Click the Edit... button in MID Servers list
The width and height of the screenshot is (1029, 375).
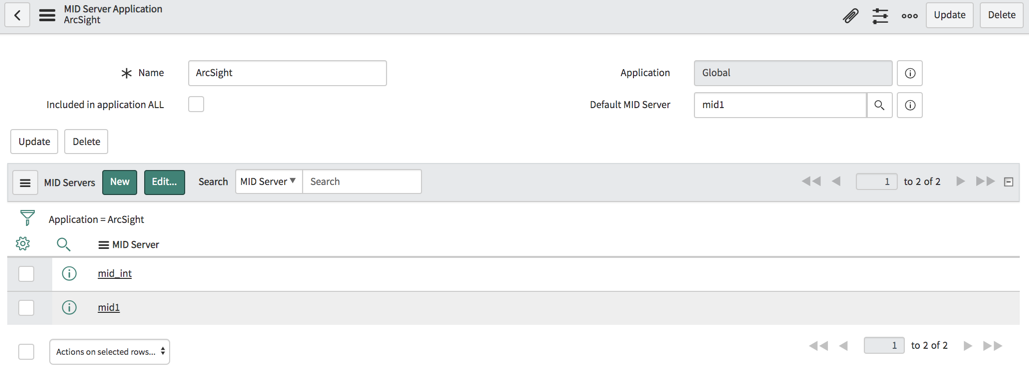click(164, 182)
